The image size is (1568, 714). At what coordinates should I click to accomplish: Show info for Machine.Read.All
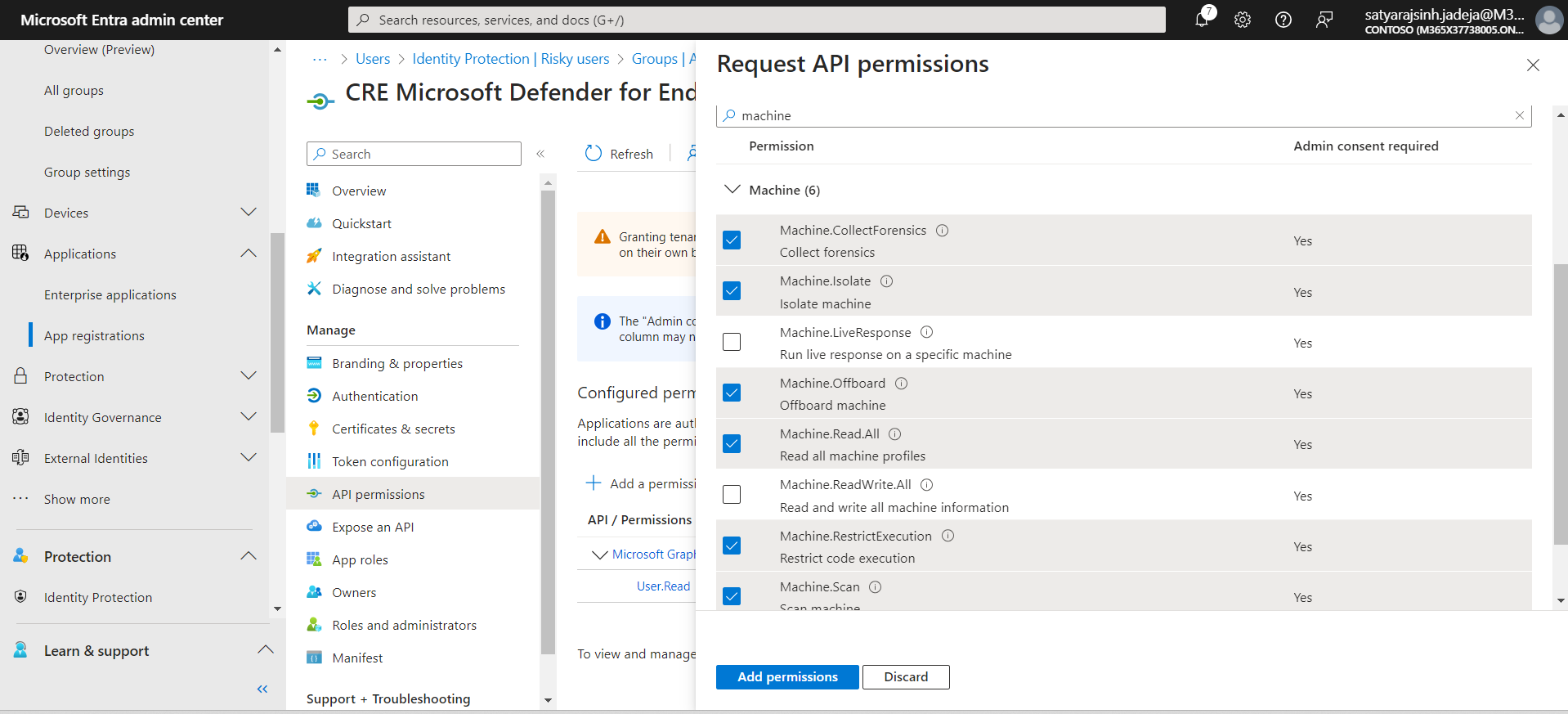894,434
